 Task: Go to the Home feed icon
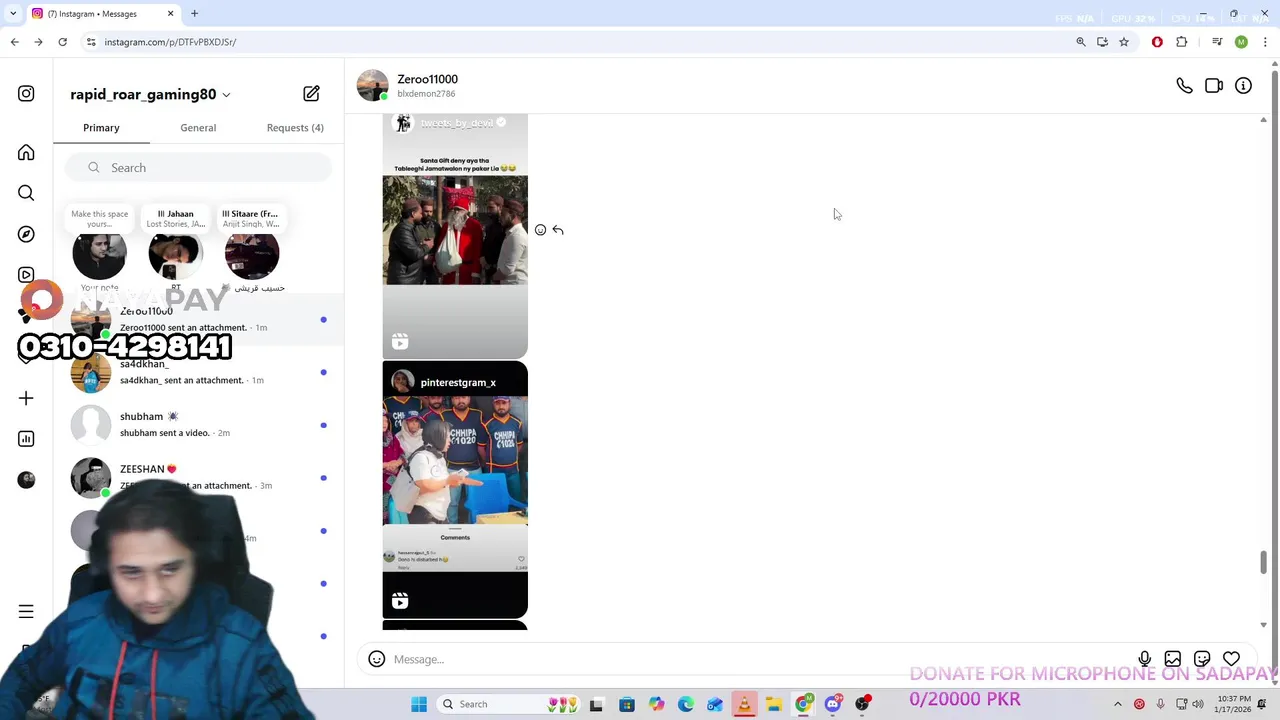click(26, 153)
